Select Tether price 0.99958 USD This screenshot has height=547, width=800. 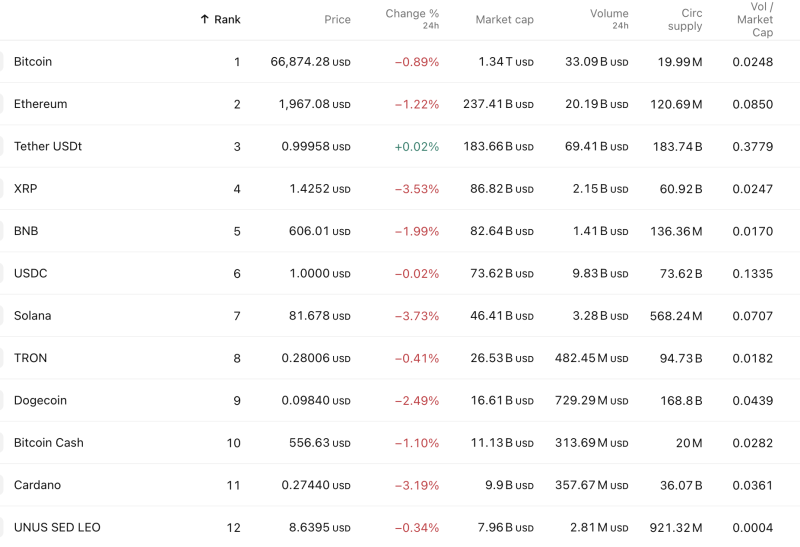[x=316, y=146]
